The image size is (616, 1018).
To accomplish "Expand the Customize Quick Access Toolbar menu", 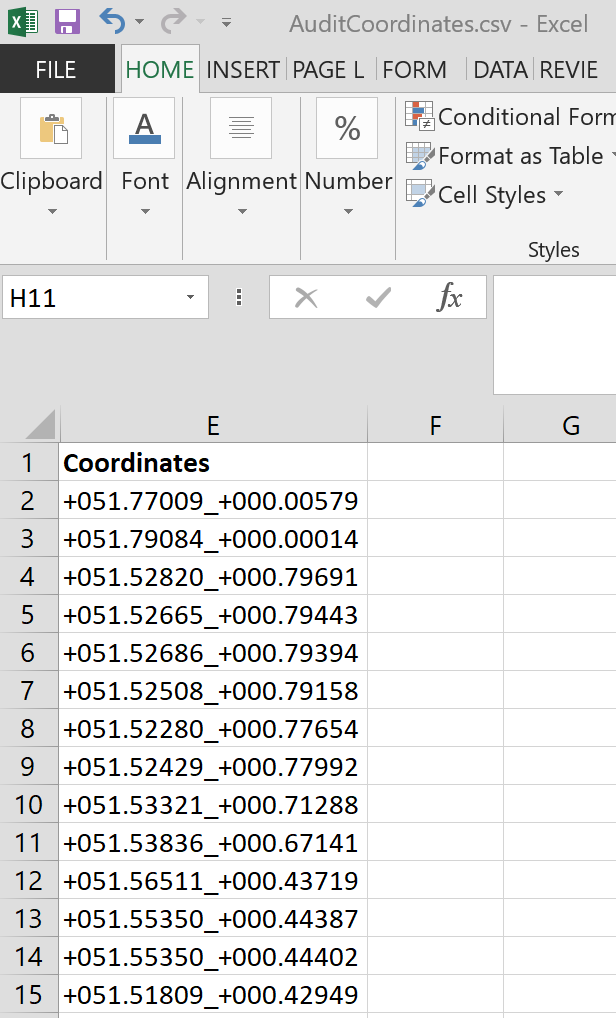I will pos(227,22).
